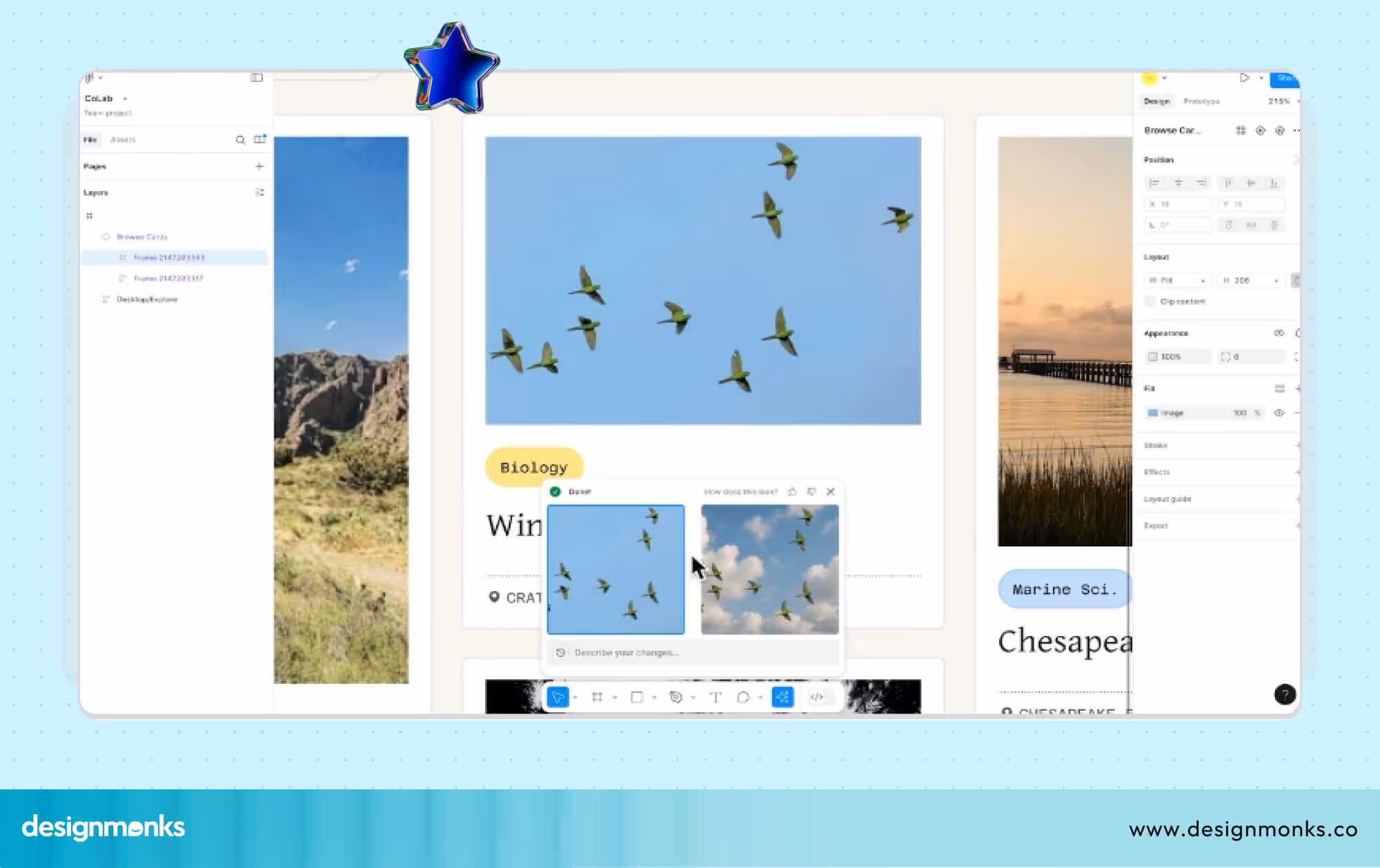This screenshot has height=868, width=1380.
Task: Select the Comment tool in toolbar
Action: 743,698
